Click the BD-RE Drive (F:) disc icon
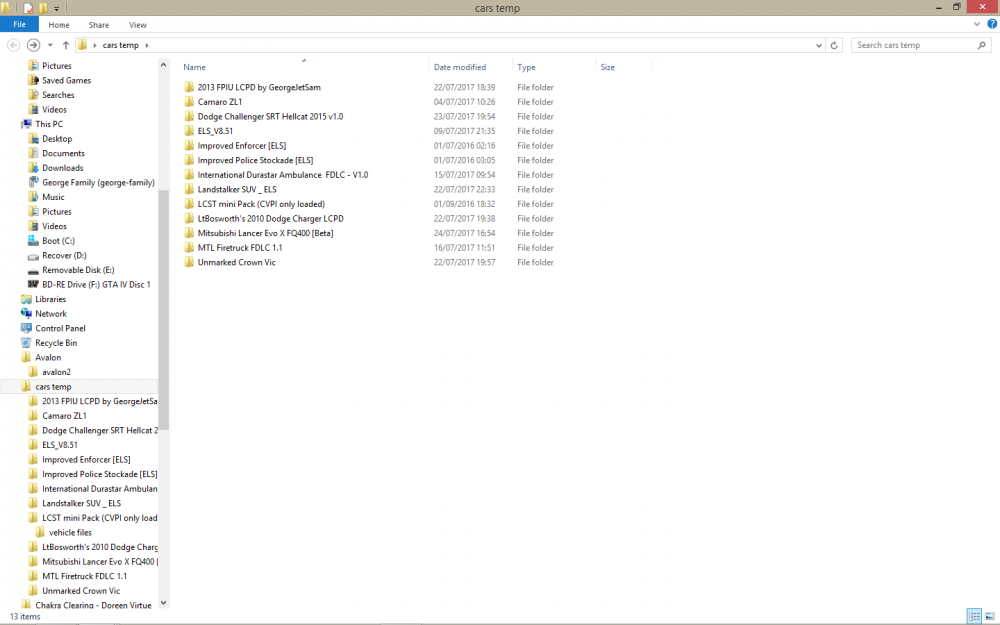 [x=33, y=284]
